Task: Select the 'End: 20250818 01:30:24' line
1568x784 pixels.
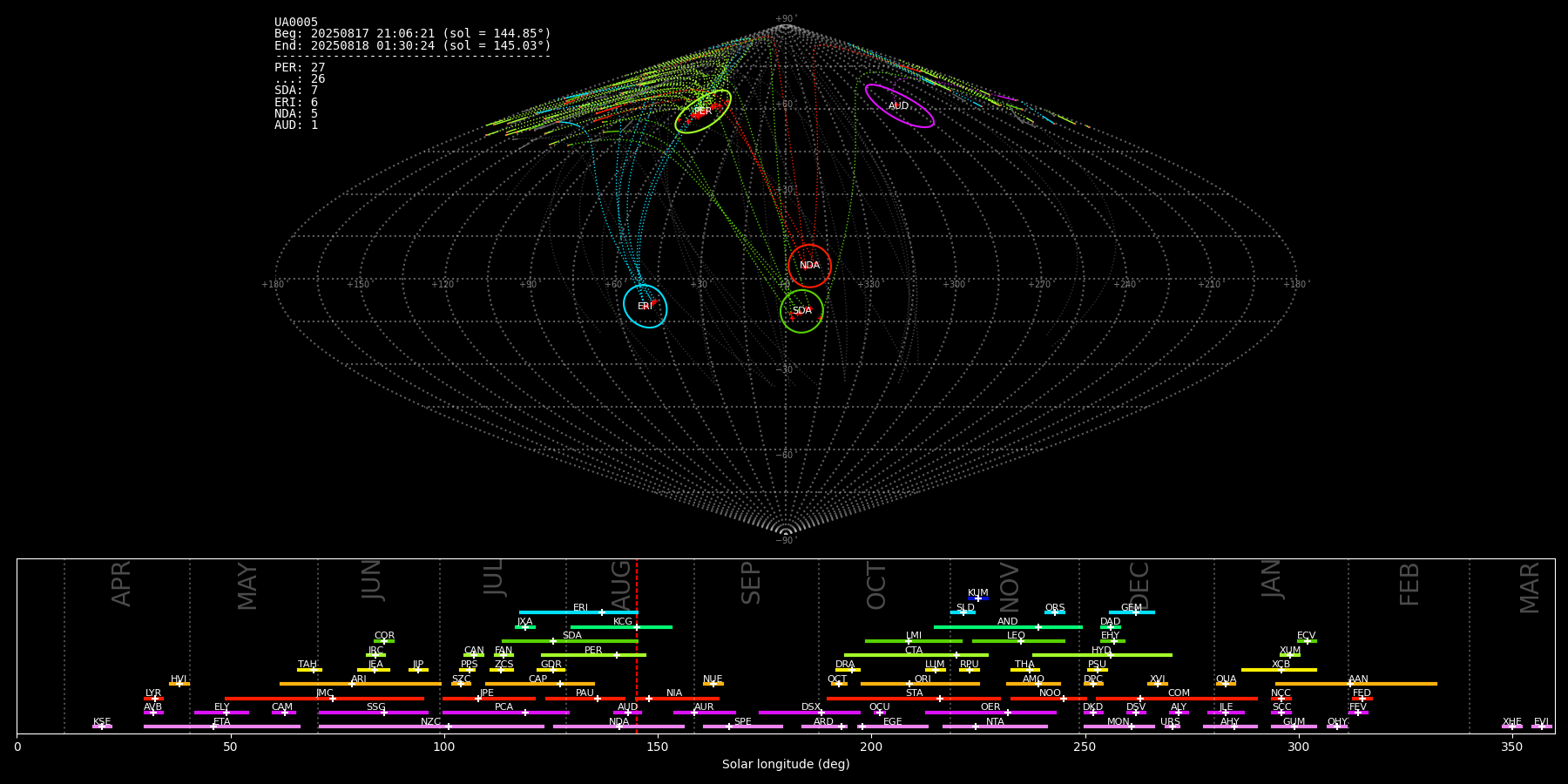Action: point(413,45)
